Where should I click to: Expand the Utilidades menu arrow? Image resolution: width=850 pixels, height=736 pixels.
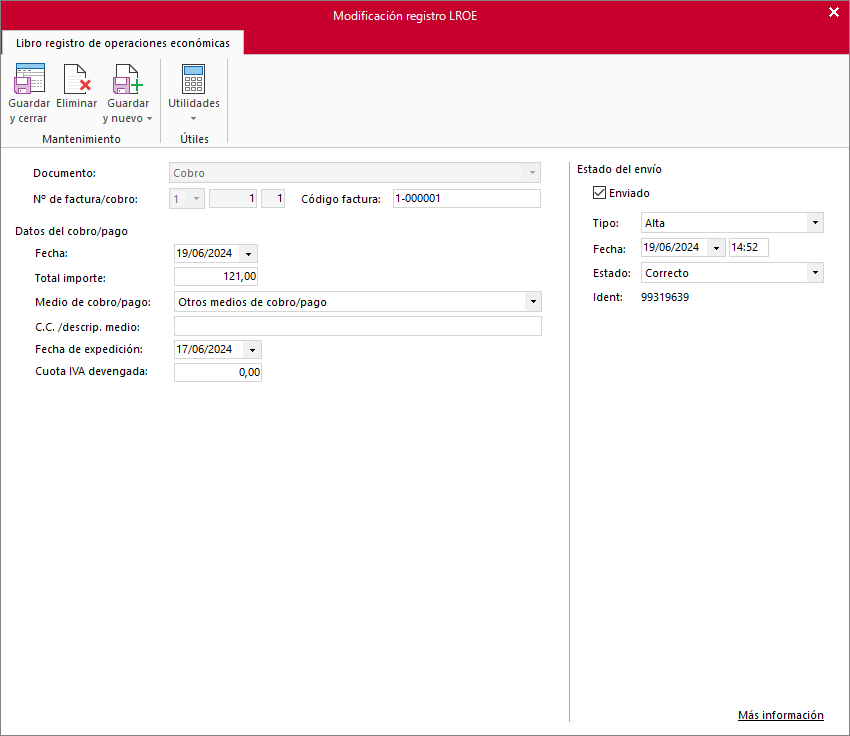tap(194, 119)
